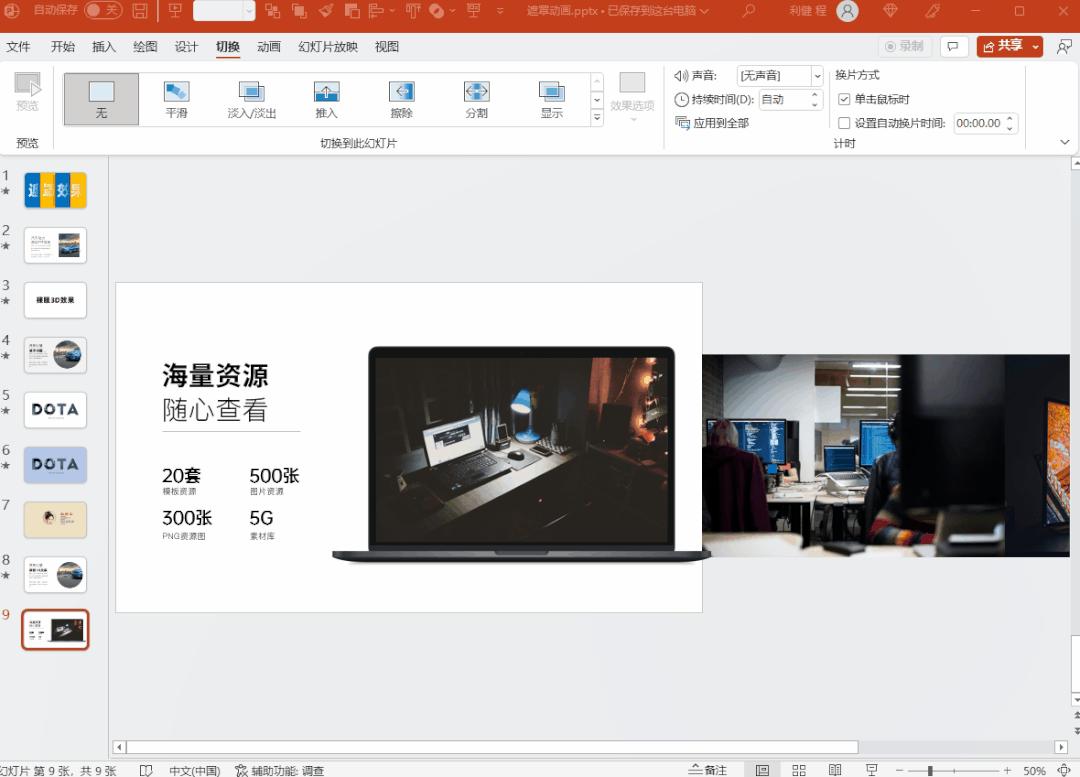
Task: Apply the 淡入/淡出 transition
Action: pyautogui.click(x=251, y=99)
